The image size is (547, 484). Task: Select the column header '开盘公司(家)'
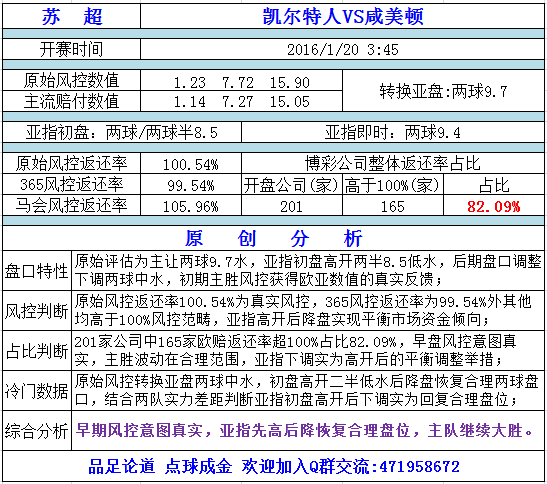click(x=291, y=185)
